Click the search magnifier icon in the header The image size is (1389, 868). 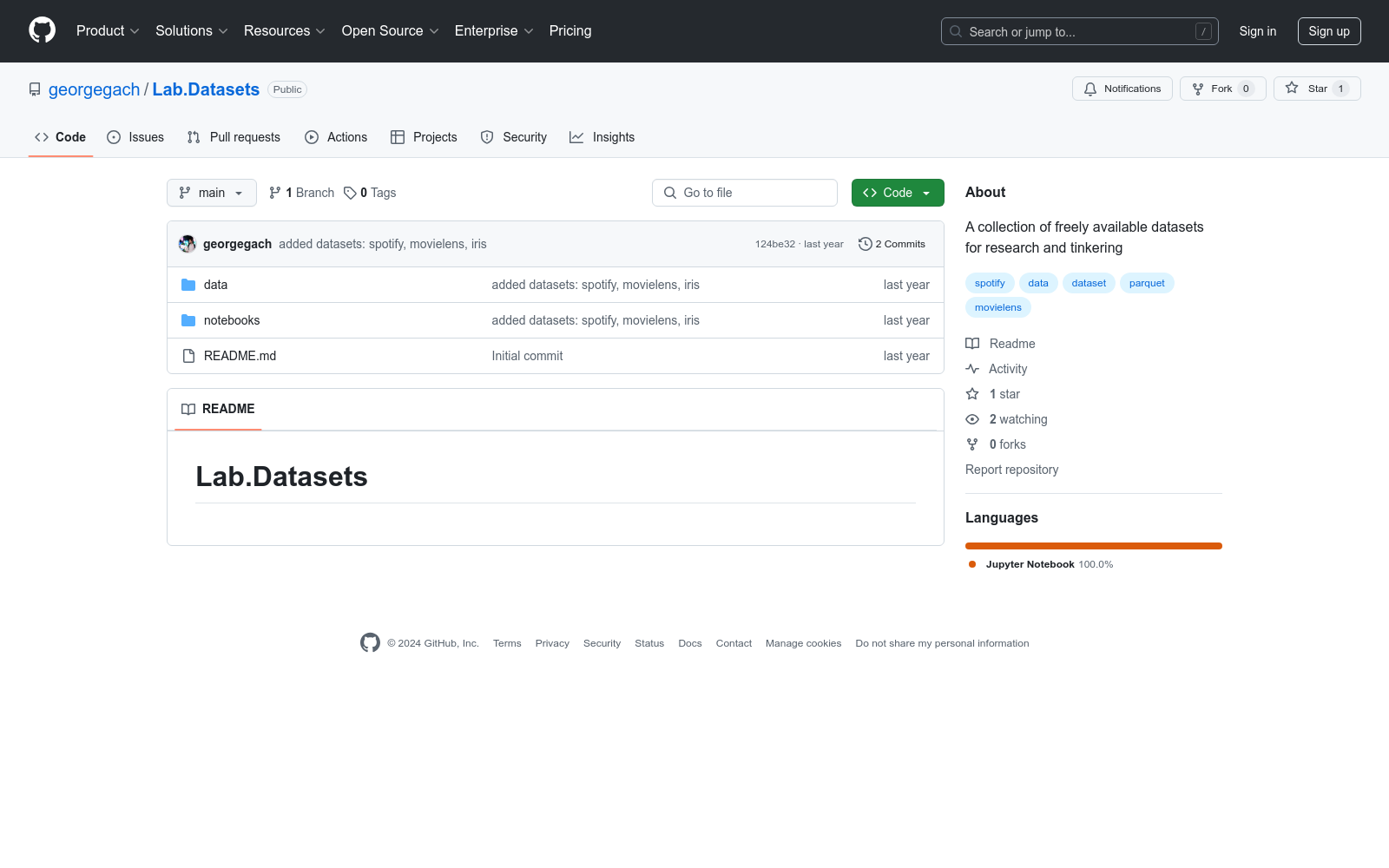pyautogui.click(x=956, y=31)
